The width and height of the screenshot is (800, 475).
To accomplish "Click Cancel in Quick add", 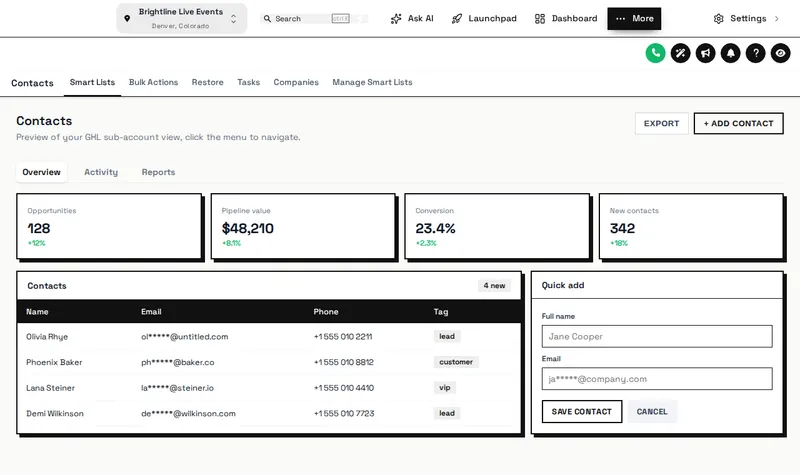I will click(x=652, y=412).
